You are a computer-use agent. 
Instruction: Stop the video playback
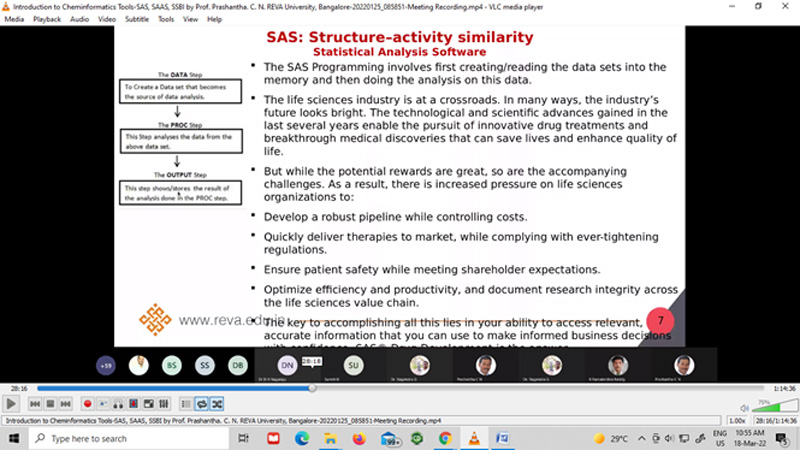click(x=50, y=404)
